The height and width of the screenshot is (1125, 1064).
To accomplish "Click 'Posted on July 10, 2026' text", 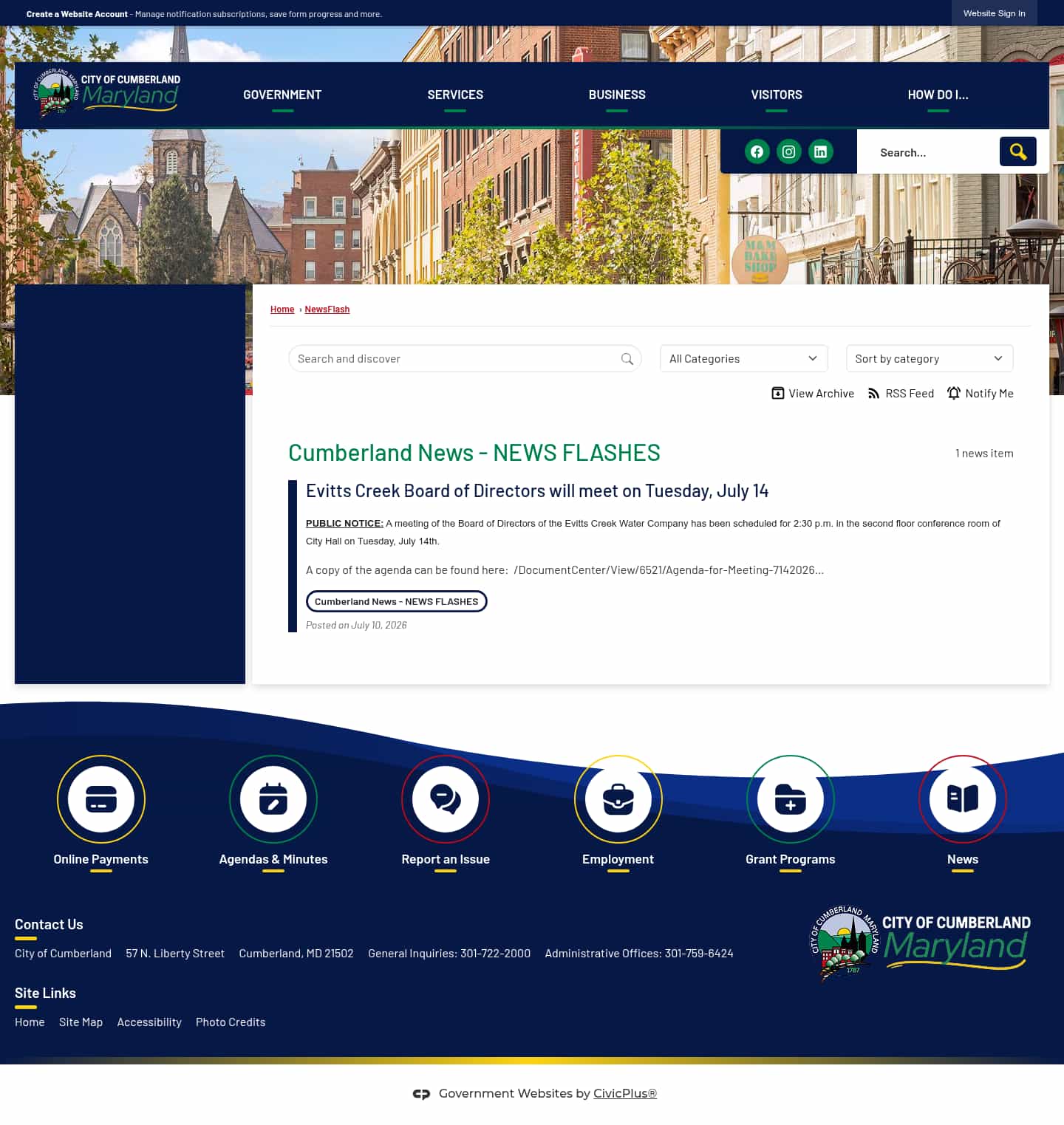I will point(356,625).
